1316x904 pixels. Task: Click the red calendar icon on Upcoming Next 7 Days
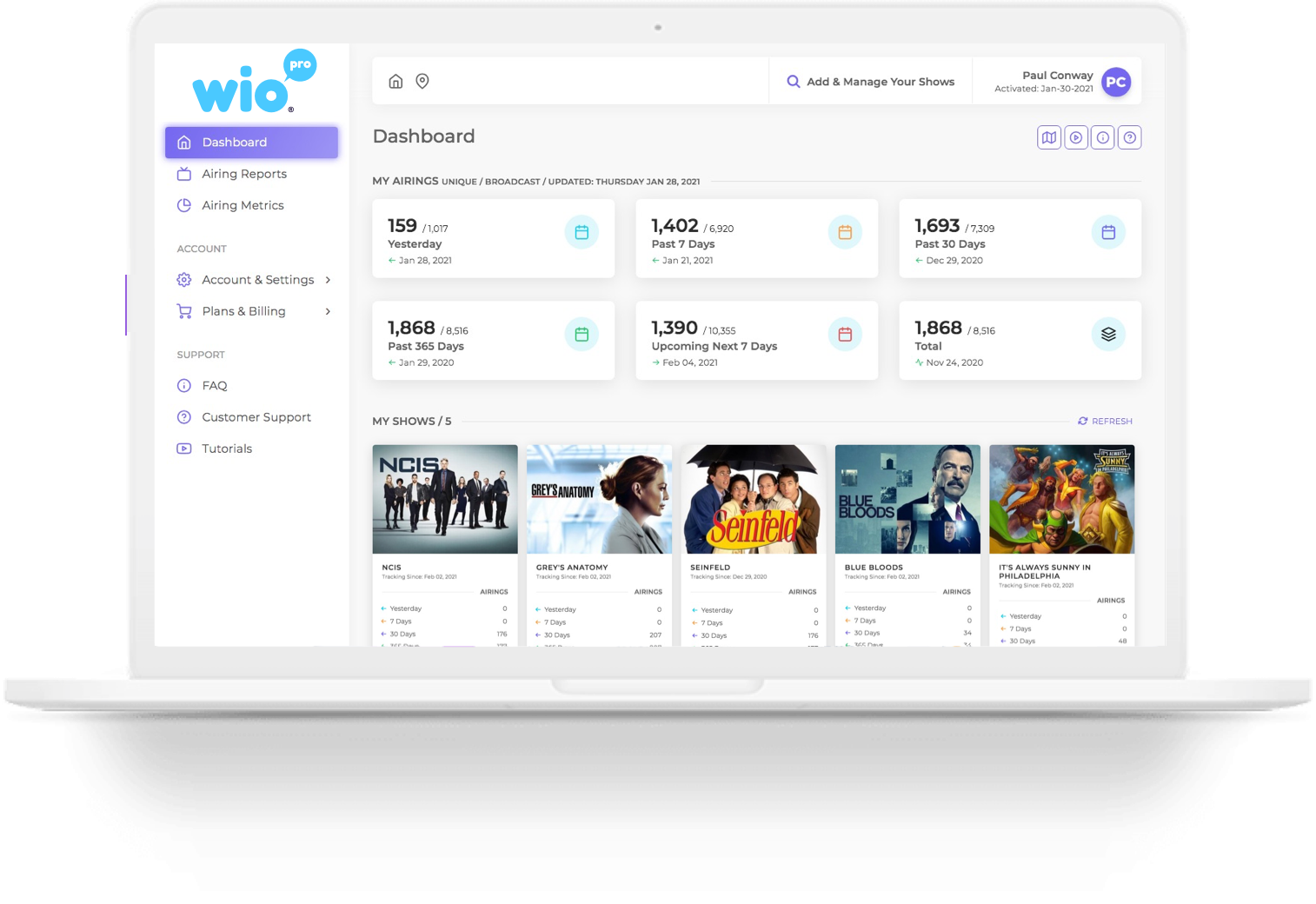coord(845,334)
